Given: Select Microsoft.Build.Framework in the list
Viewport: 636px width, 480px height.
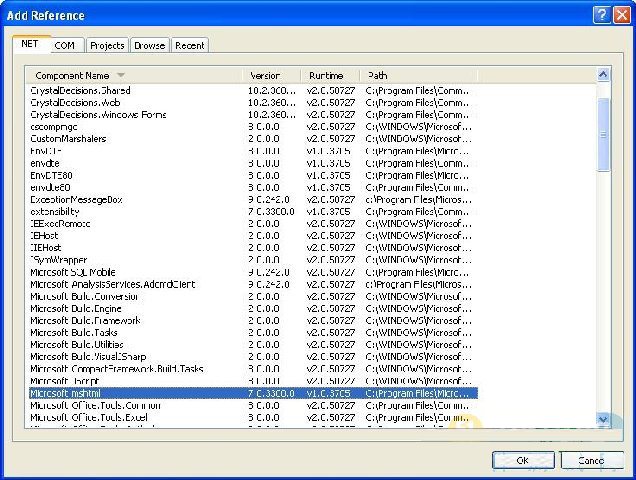Looking at the screenshot, I should 85,321.
